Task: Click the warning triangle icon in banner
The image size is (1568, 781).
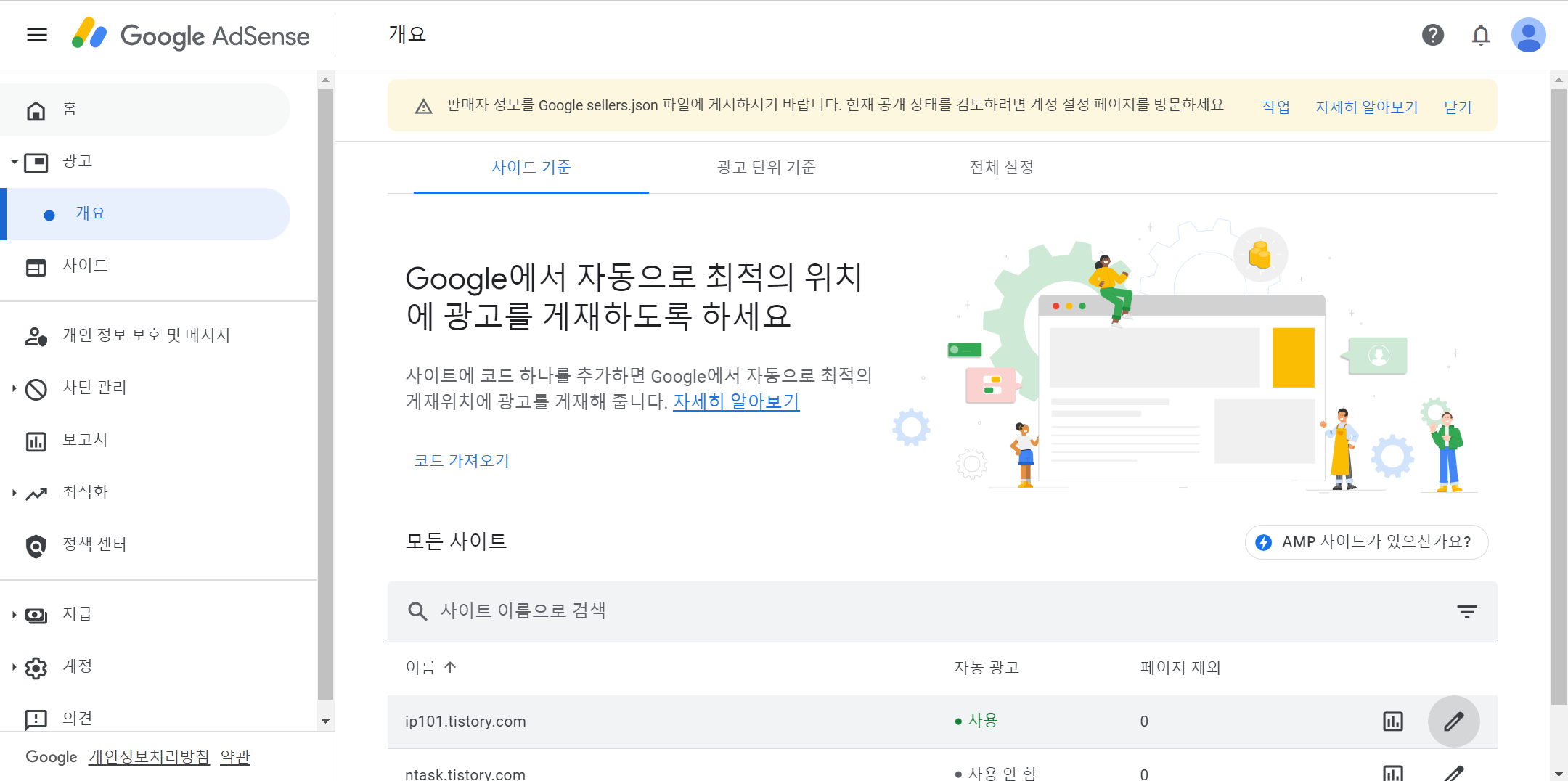Action: coord(423,107)
